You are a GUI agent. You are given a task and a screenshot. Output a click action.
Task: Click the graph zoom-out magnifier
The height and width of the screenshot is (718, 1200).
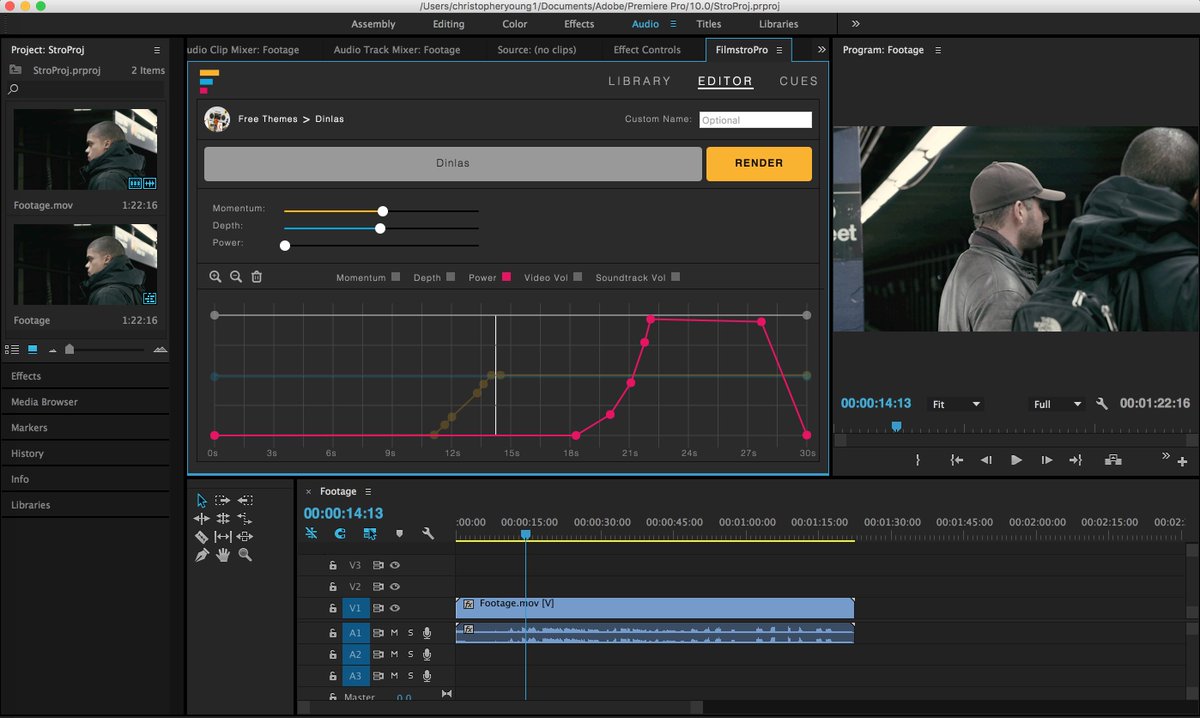(236, 277)
